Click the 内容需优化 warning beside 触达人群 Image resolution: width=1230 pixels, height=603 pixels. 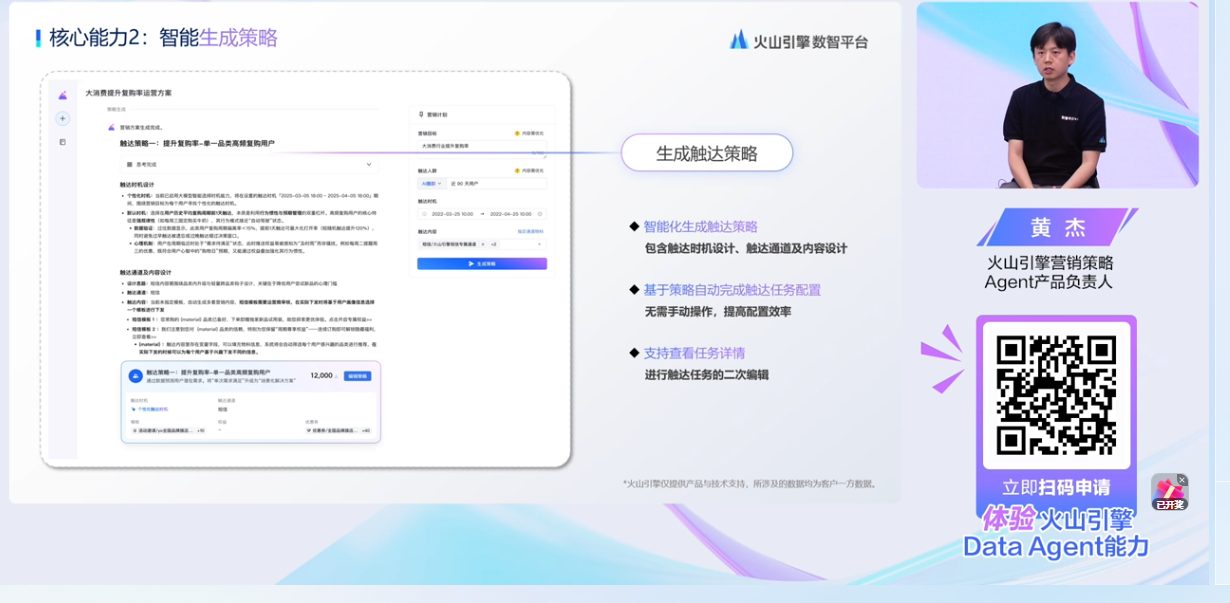point(529,171)
